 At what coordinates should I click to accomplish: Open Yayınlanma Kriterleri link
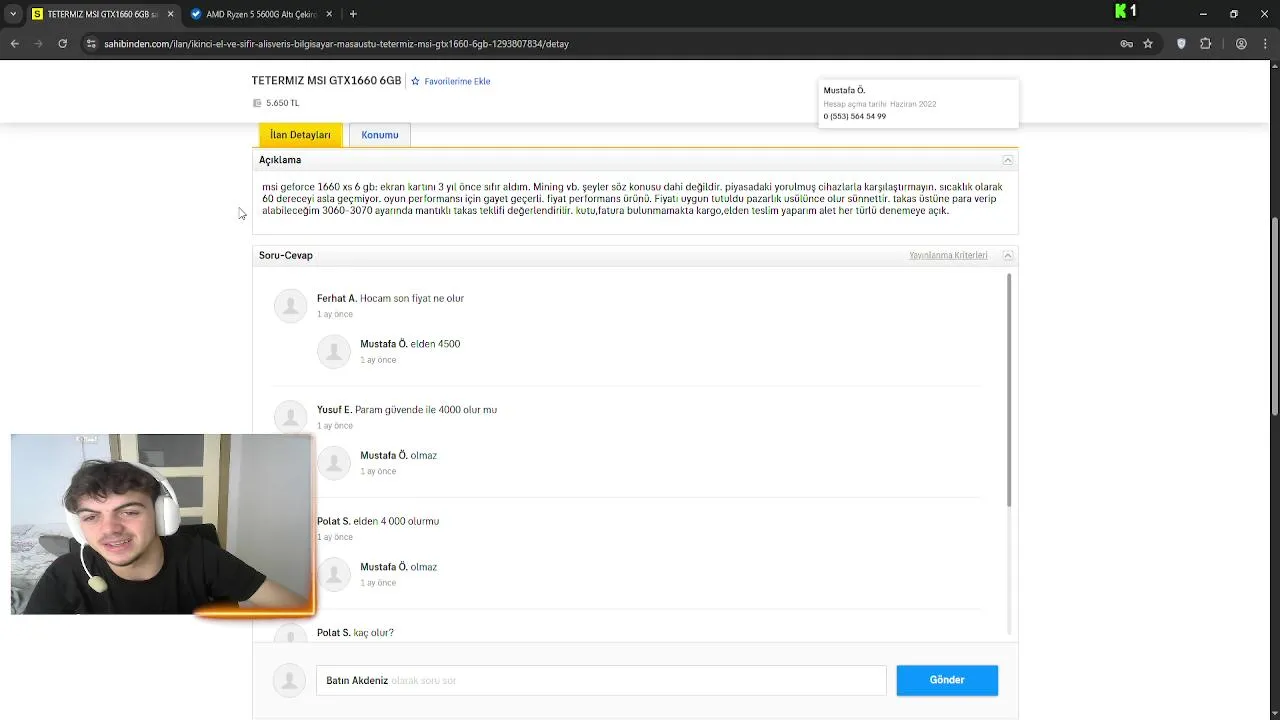(948, 255)
